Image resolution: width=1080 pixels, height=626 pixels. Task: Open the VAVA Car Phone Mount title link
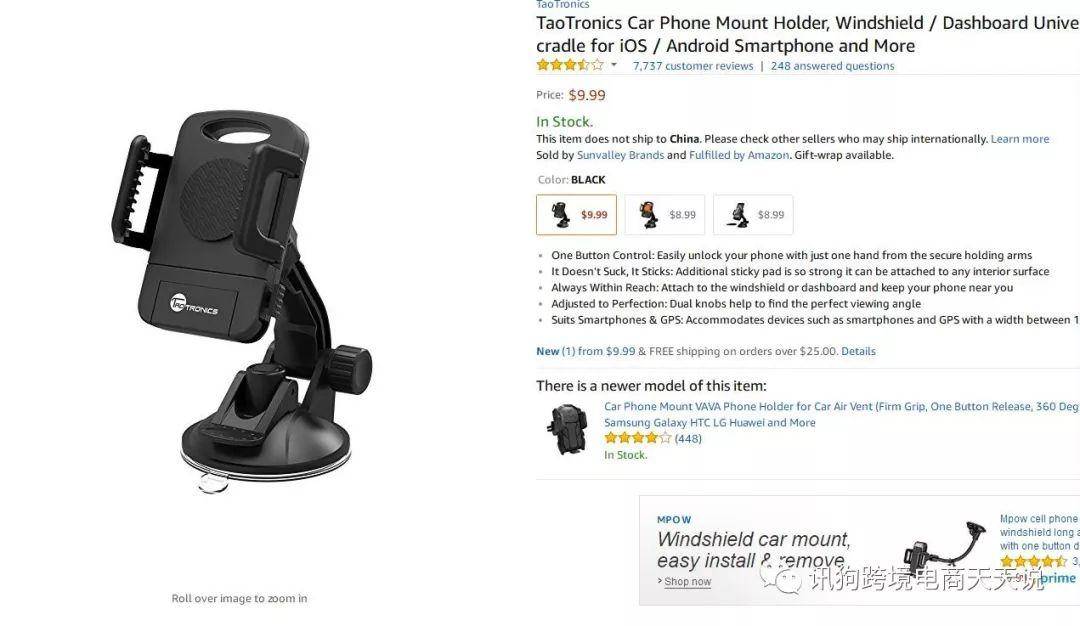click(842, 415)
